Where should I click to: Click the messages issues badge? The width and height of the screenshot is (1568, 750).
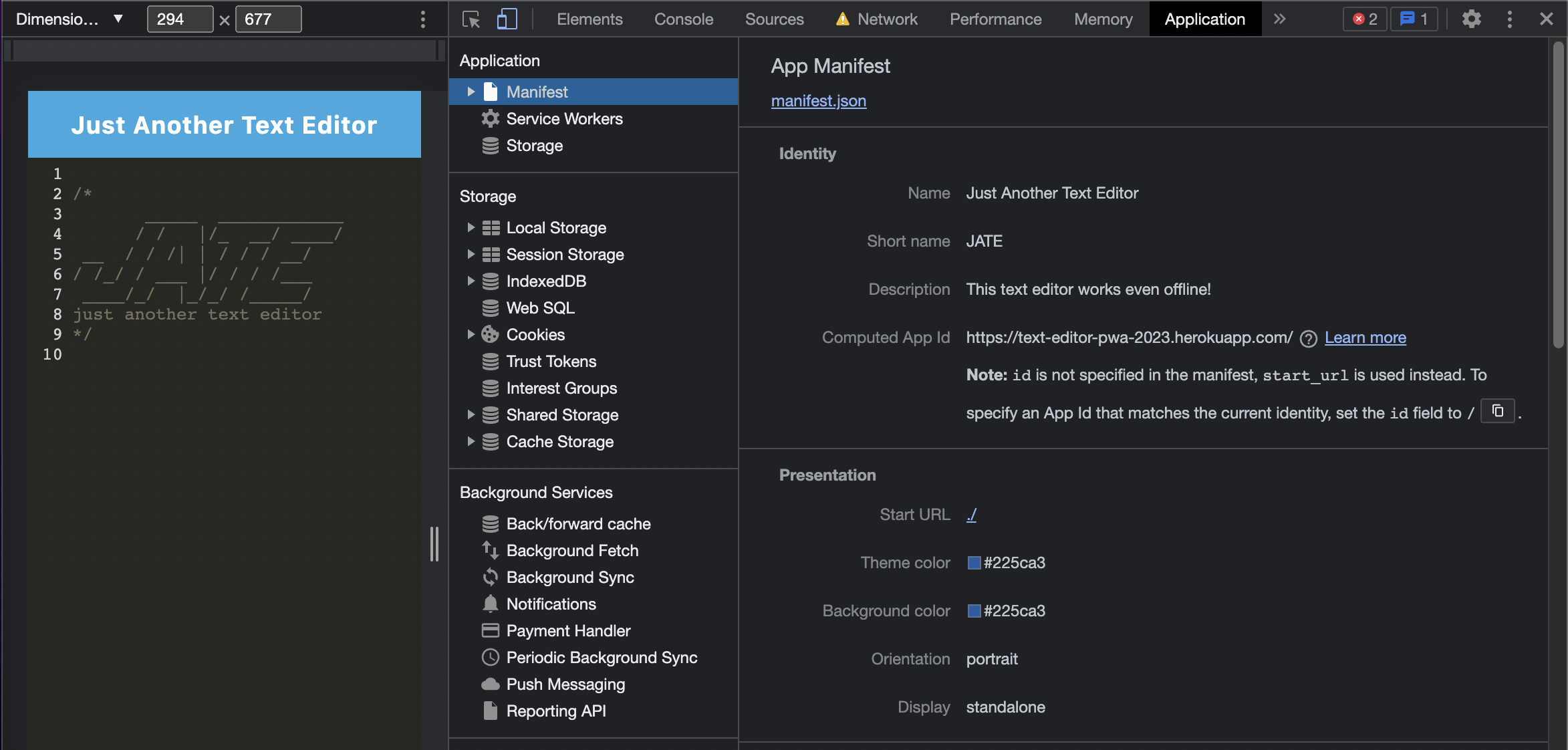pyautogui.click(x=1414, y=19)
